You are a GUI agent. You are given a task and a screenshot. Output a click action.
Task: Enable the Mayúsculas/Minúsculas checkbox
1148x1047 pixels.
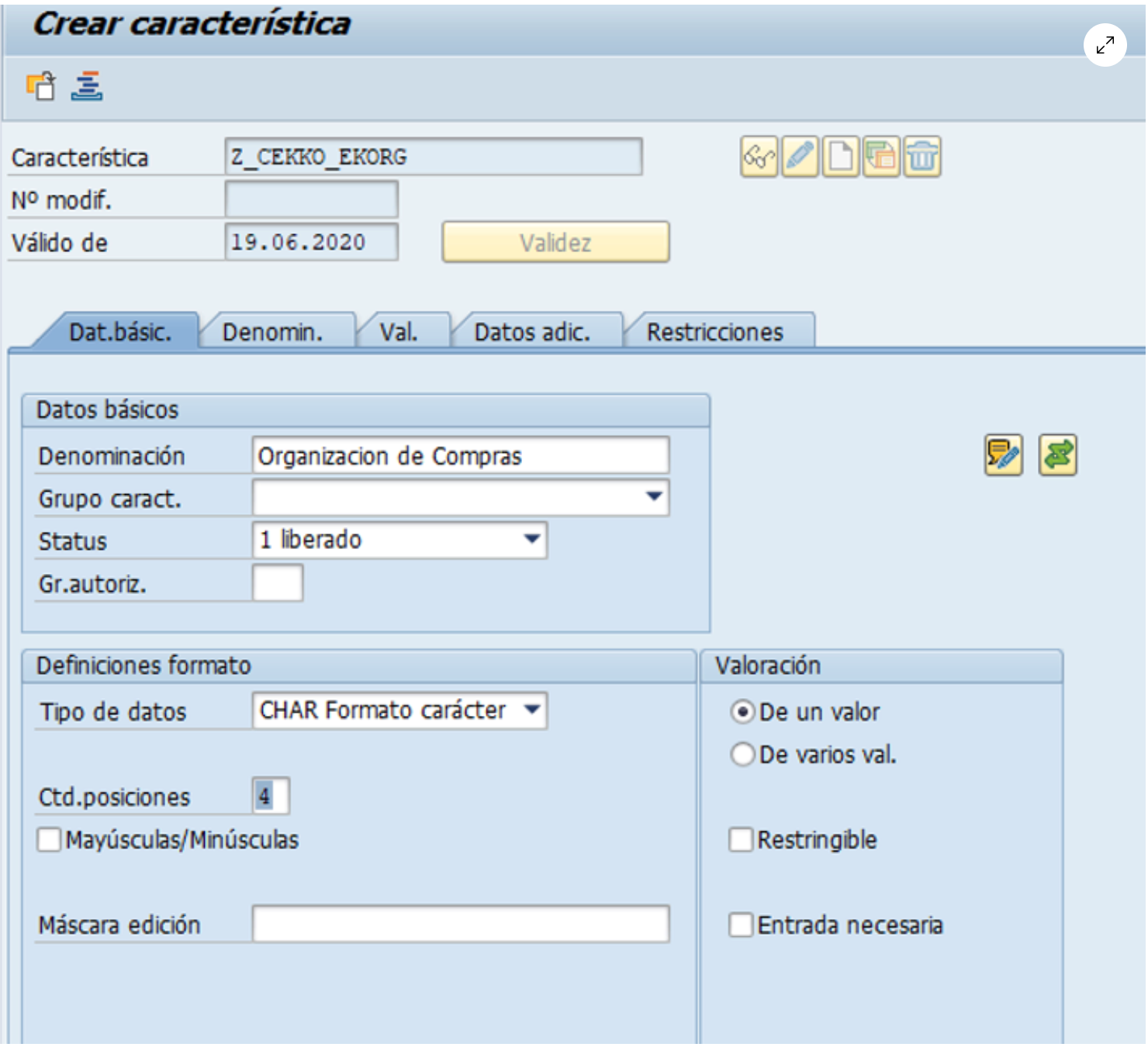tap(50, 840)
